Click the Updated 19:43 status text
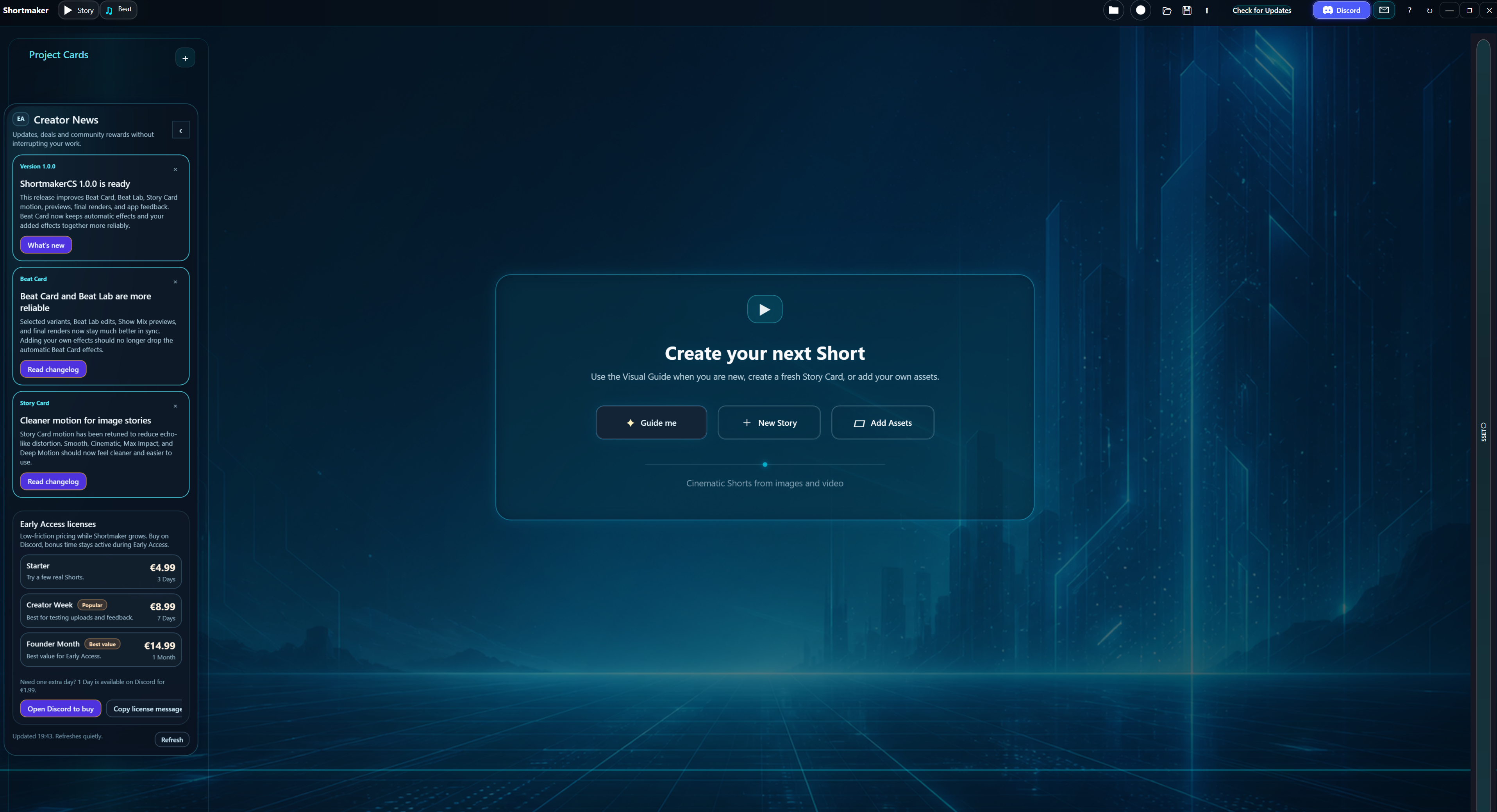1497x812 pixels. pos(57,737)
